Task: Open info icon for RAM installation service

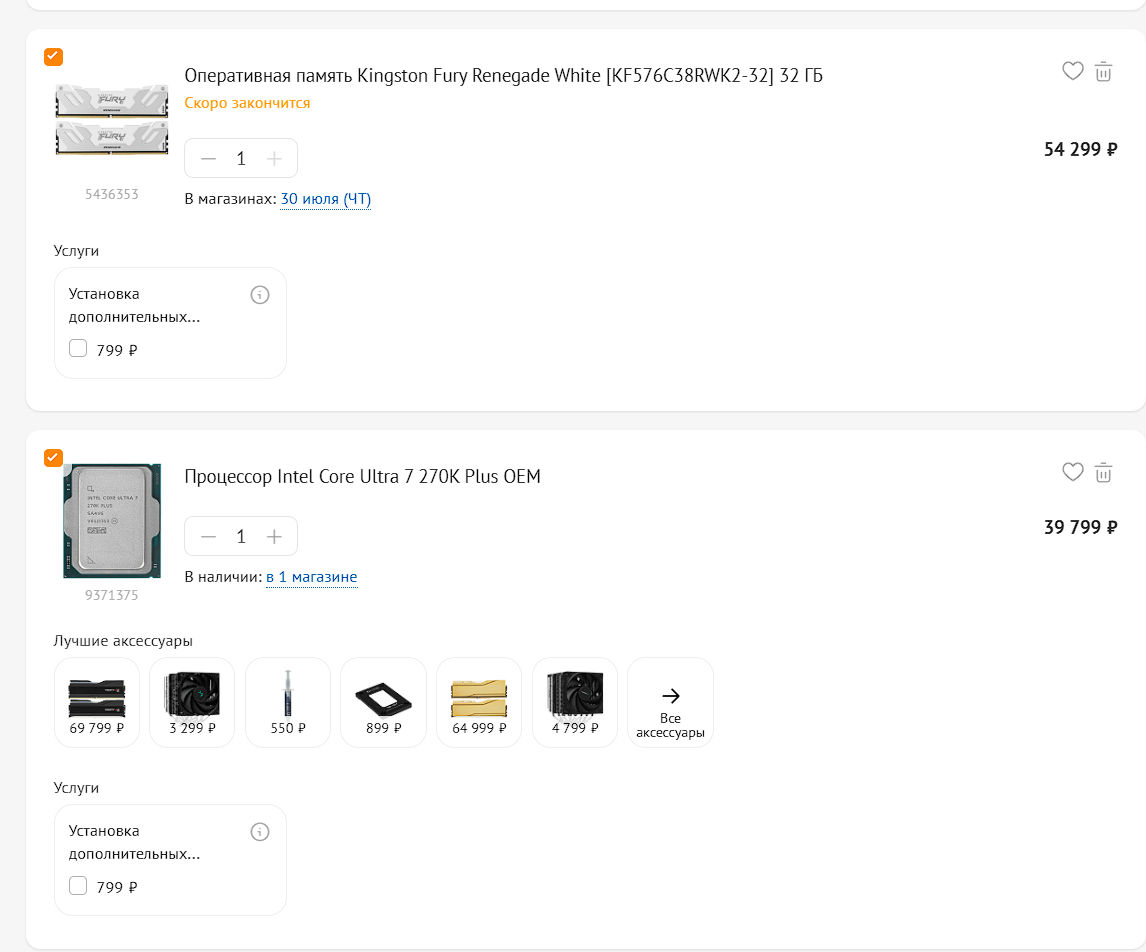Action: pyautogui.click(x=260, y=295)
